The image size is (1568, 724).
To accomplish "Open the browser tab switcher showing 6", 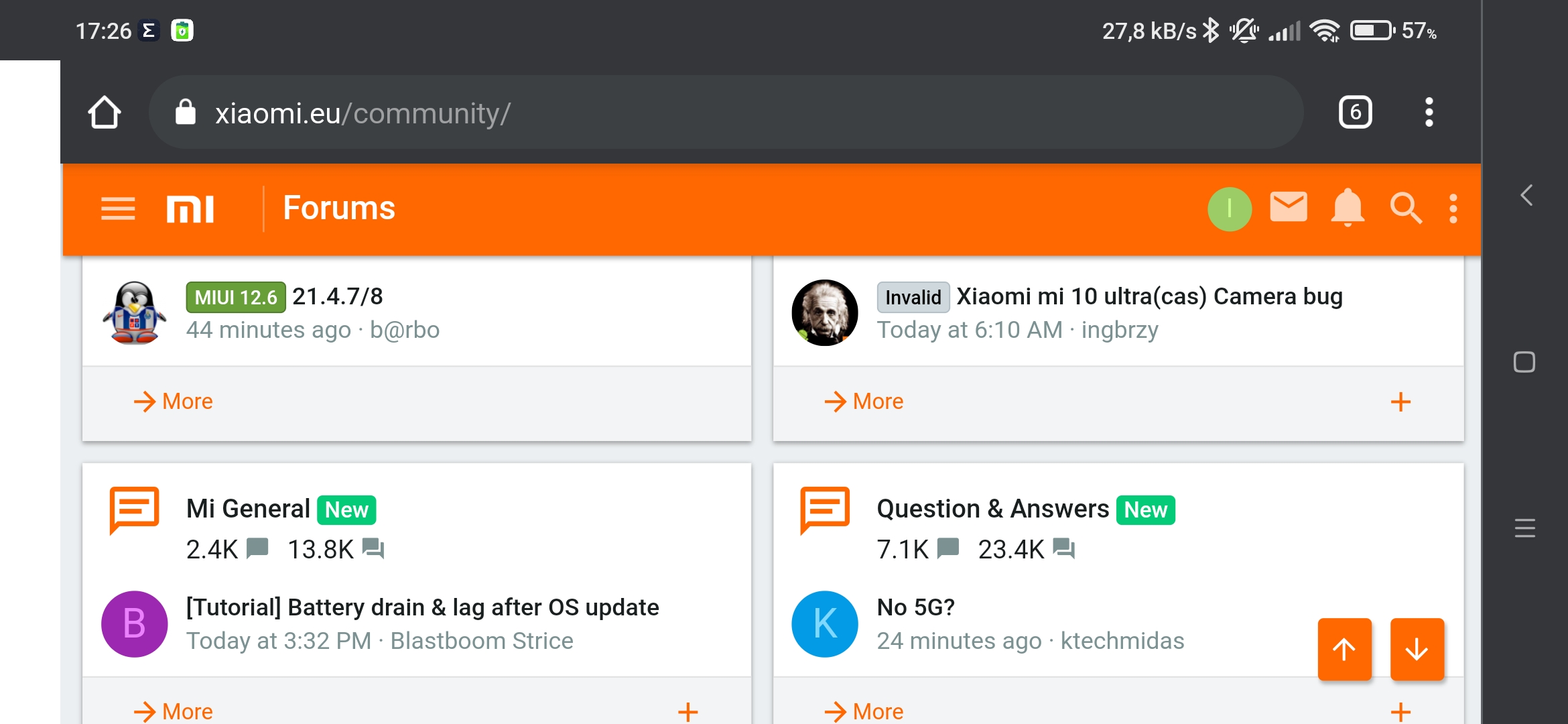I will [x=1355, y=112].
